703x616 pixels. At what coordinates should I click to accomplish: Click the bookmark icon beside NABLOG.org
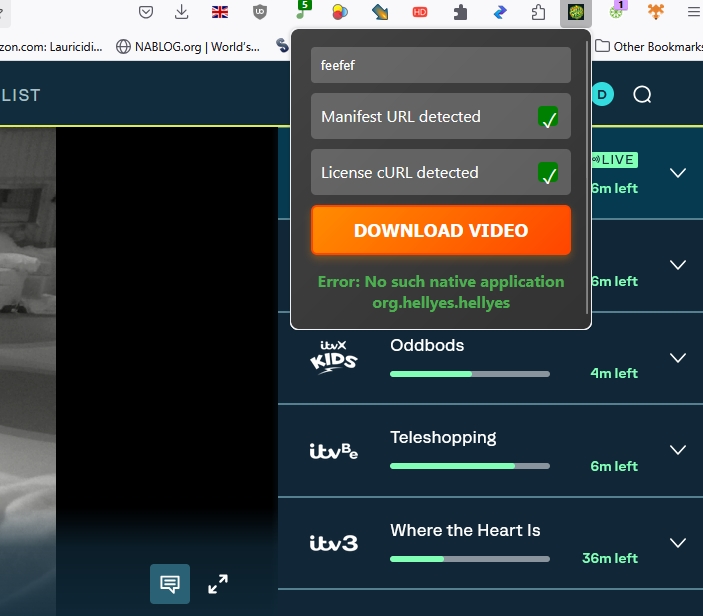pos(123,47)
